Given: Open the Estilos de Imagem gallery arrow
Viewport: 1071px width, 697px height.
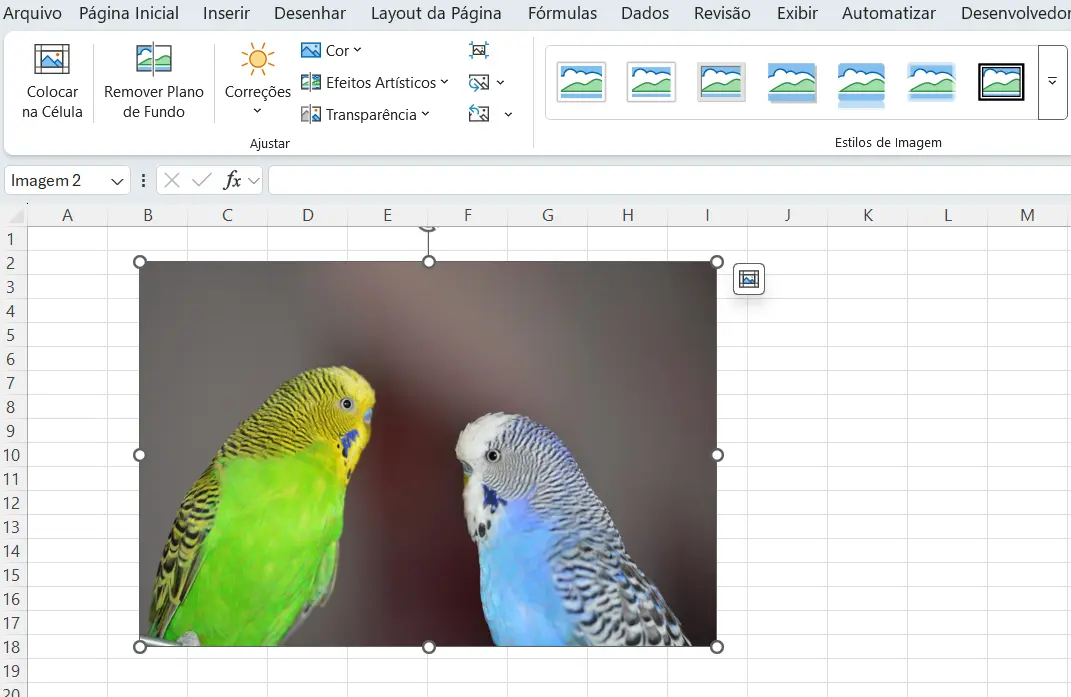Looking at the screenshot, I should click(1052, 82).
